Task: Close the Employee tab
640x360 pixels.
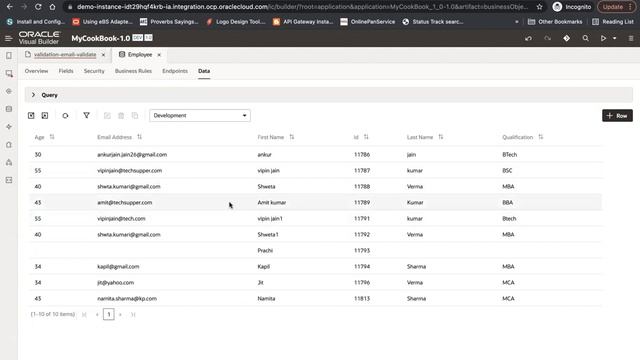Action: click(x=159, y=55)
